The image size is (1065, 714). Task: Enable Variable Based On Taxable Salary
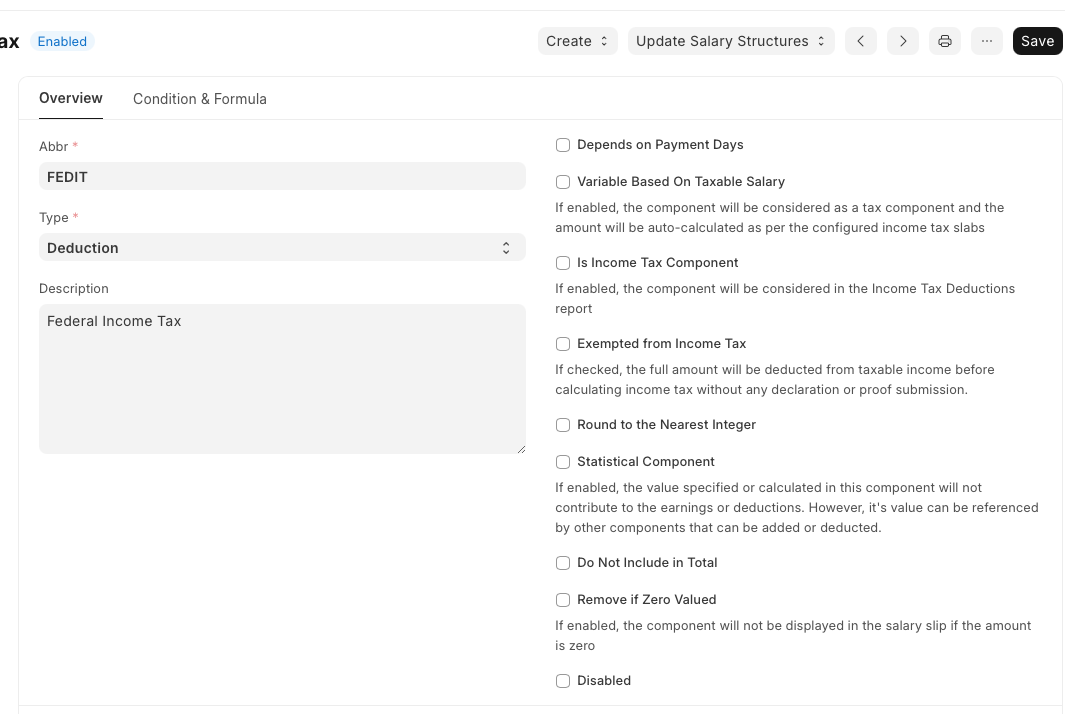[562, 182]
